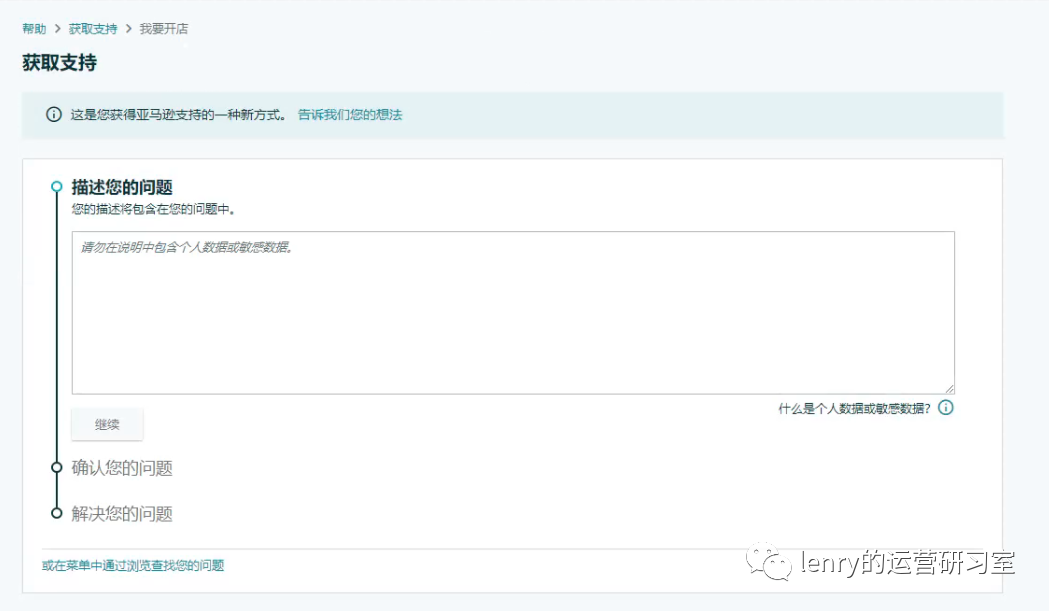This screenshot has width=1049, height=611.
Task: Open 或在菜单中通过浏览查找您的问题 link
Action: [x=133, y=565]
